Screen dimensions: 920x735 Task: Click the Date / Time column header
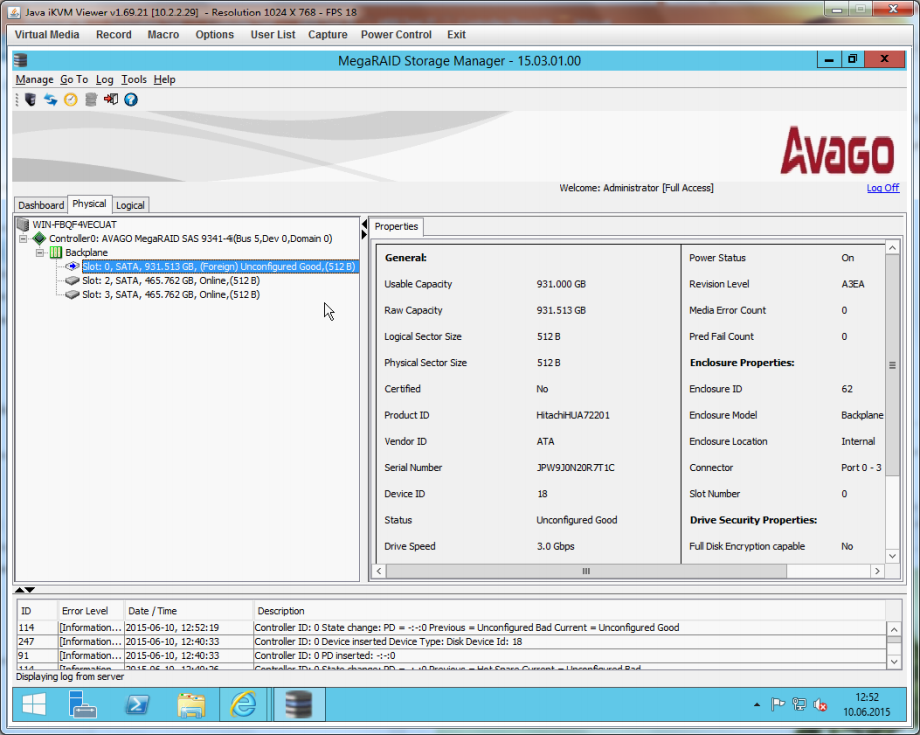153,611
